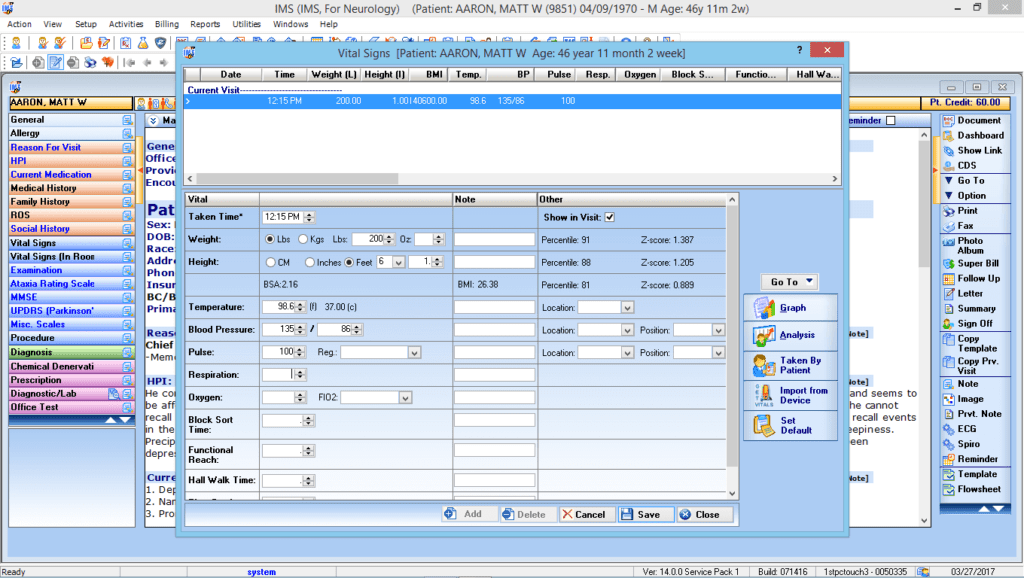The image size is (1024, 578).
Task: Click the Graph icon button
Action: pos(763,308)
